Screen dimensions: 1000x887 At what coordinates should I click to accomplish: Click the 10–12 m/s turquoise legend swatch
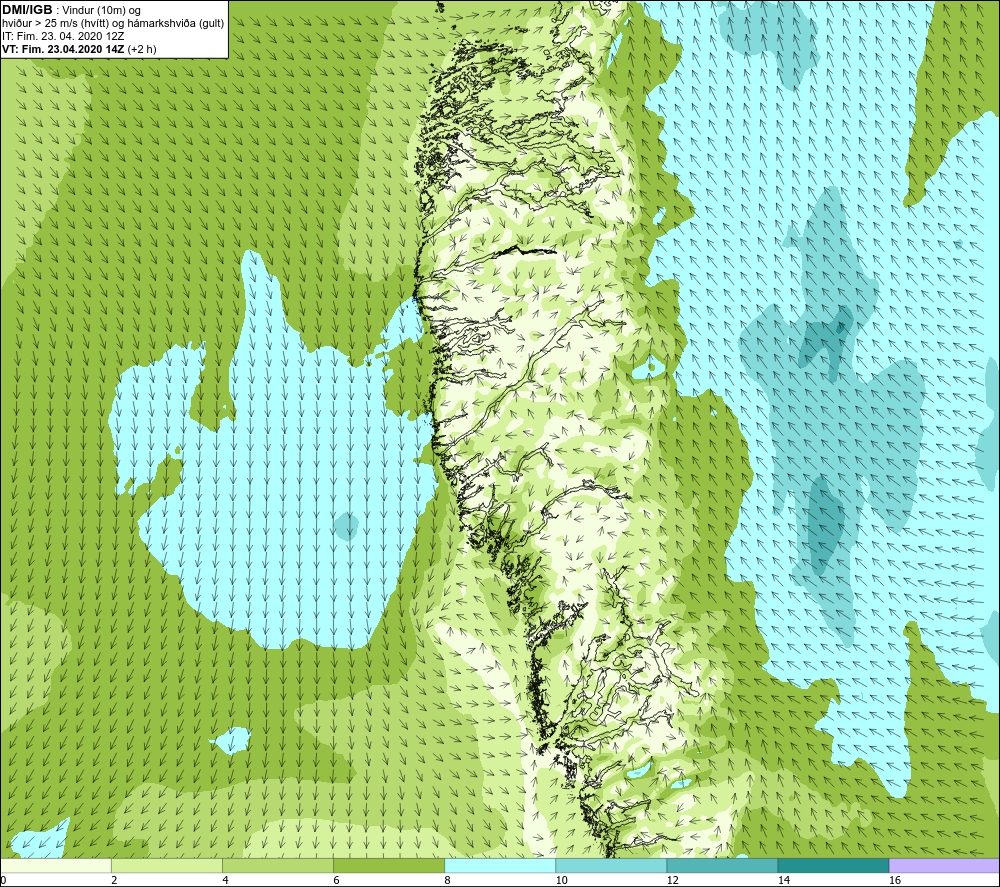[611, 865]
